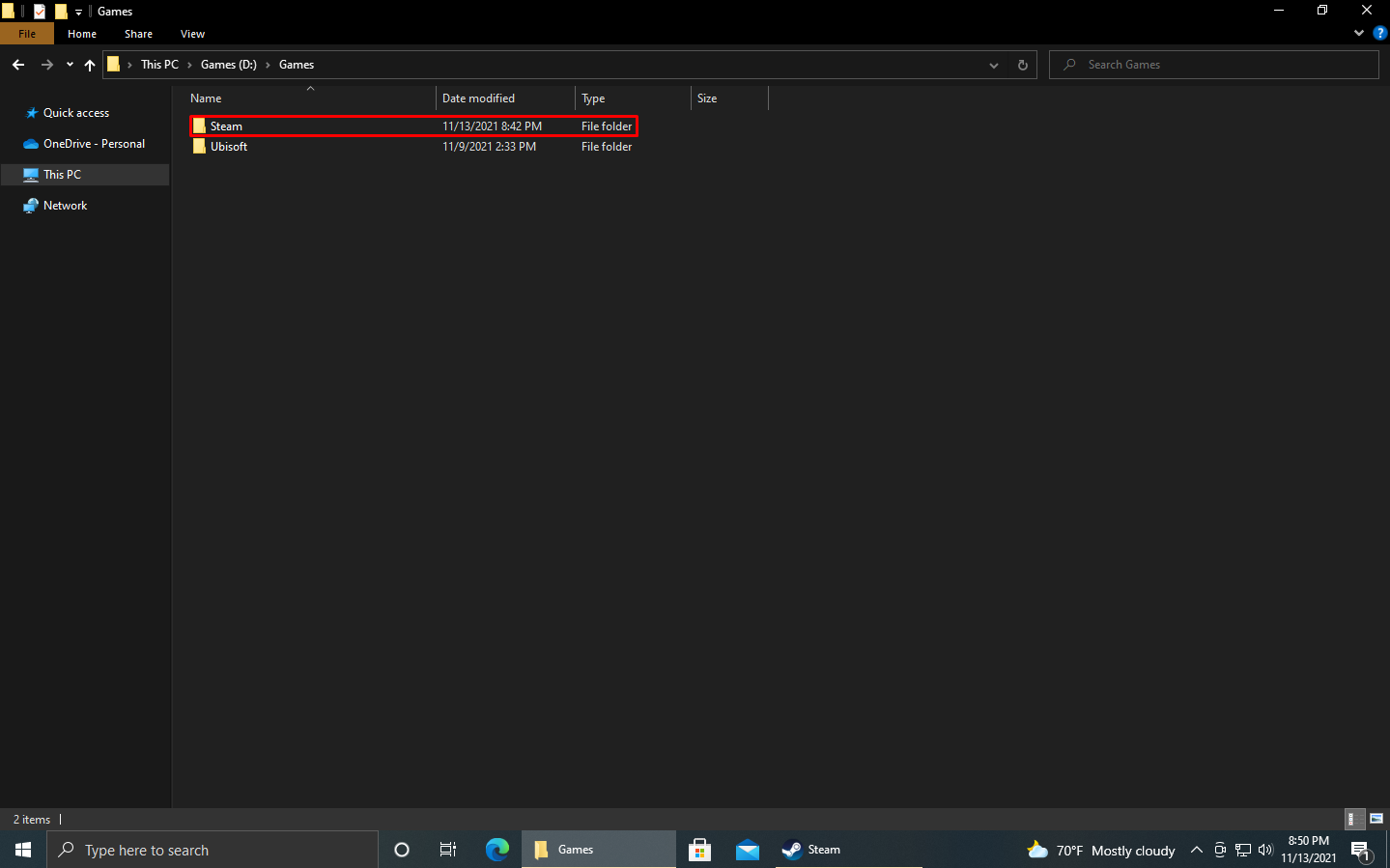Click the Steam folder icon
Viewport: 1390px width, 868px height.
click(x=199, y=126)
